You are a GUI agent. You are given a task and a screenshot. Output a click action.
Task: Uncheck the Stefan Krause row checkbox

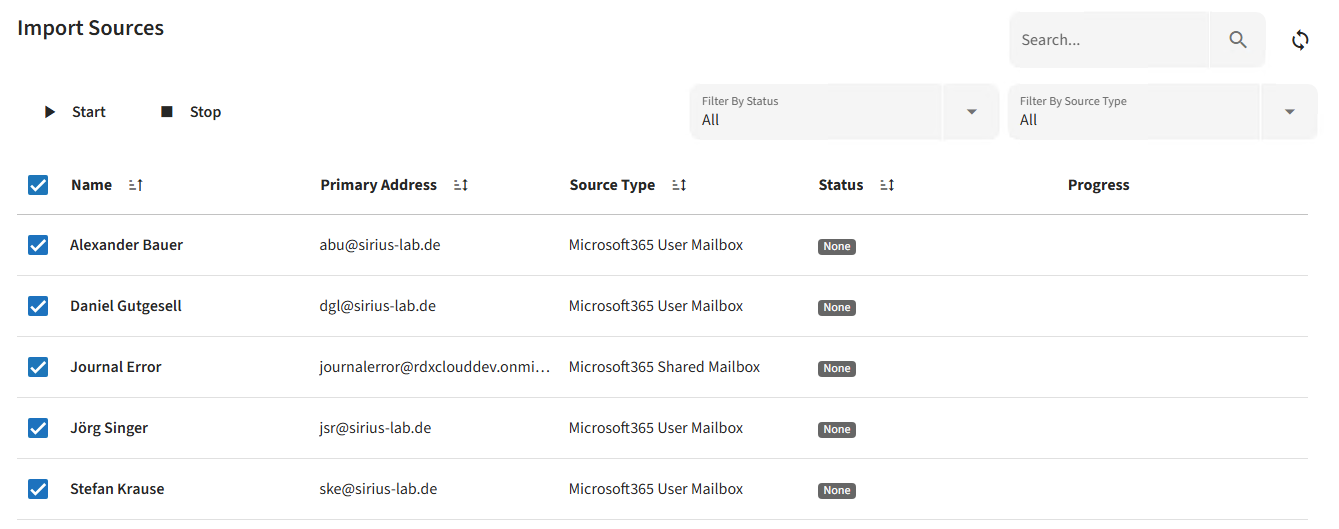(x=38, y=489)
